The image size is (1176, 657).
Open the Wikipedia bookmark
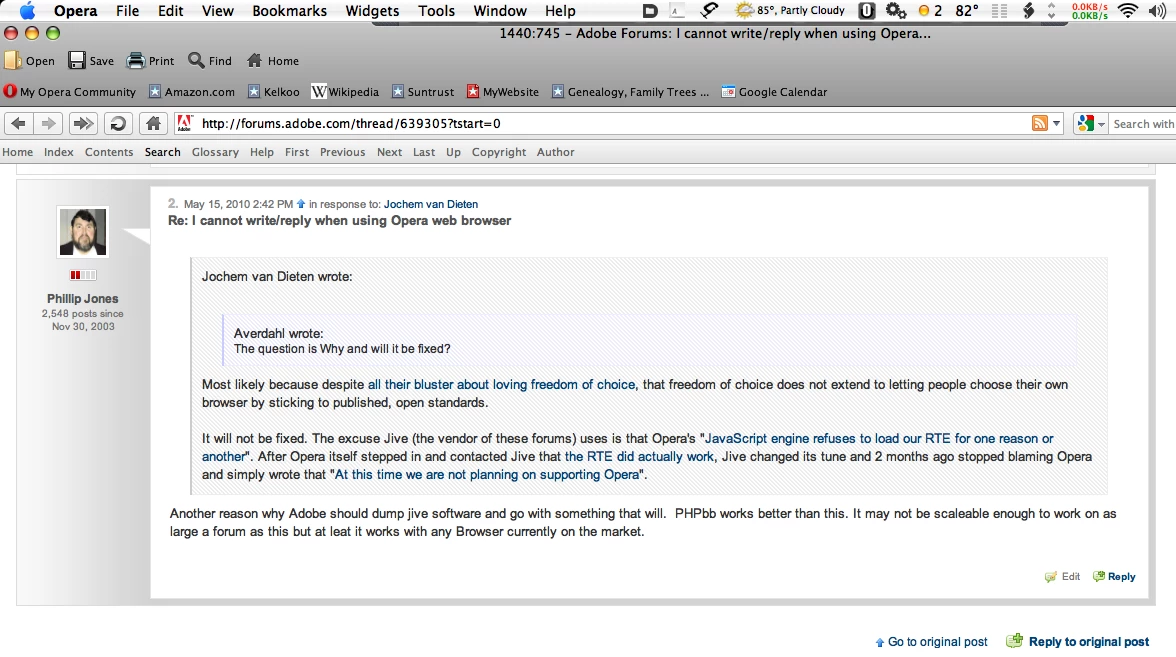click(x=345, y=92)
